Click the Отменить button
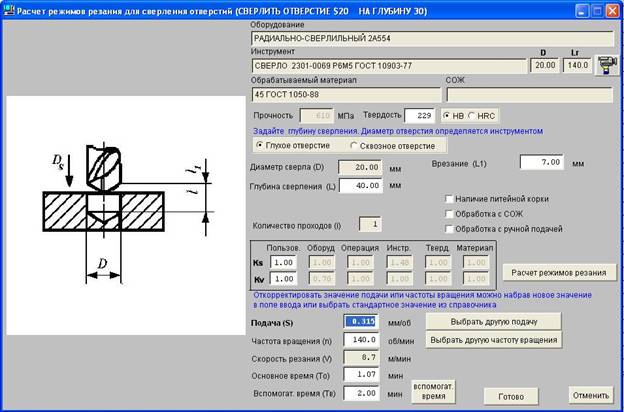 point(590,394)
